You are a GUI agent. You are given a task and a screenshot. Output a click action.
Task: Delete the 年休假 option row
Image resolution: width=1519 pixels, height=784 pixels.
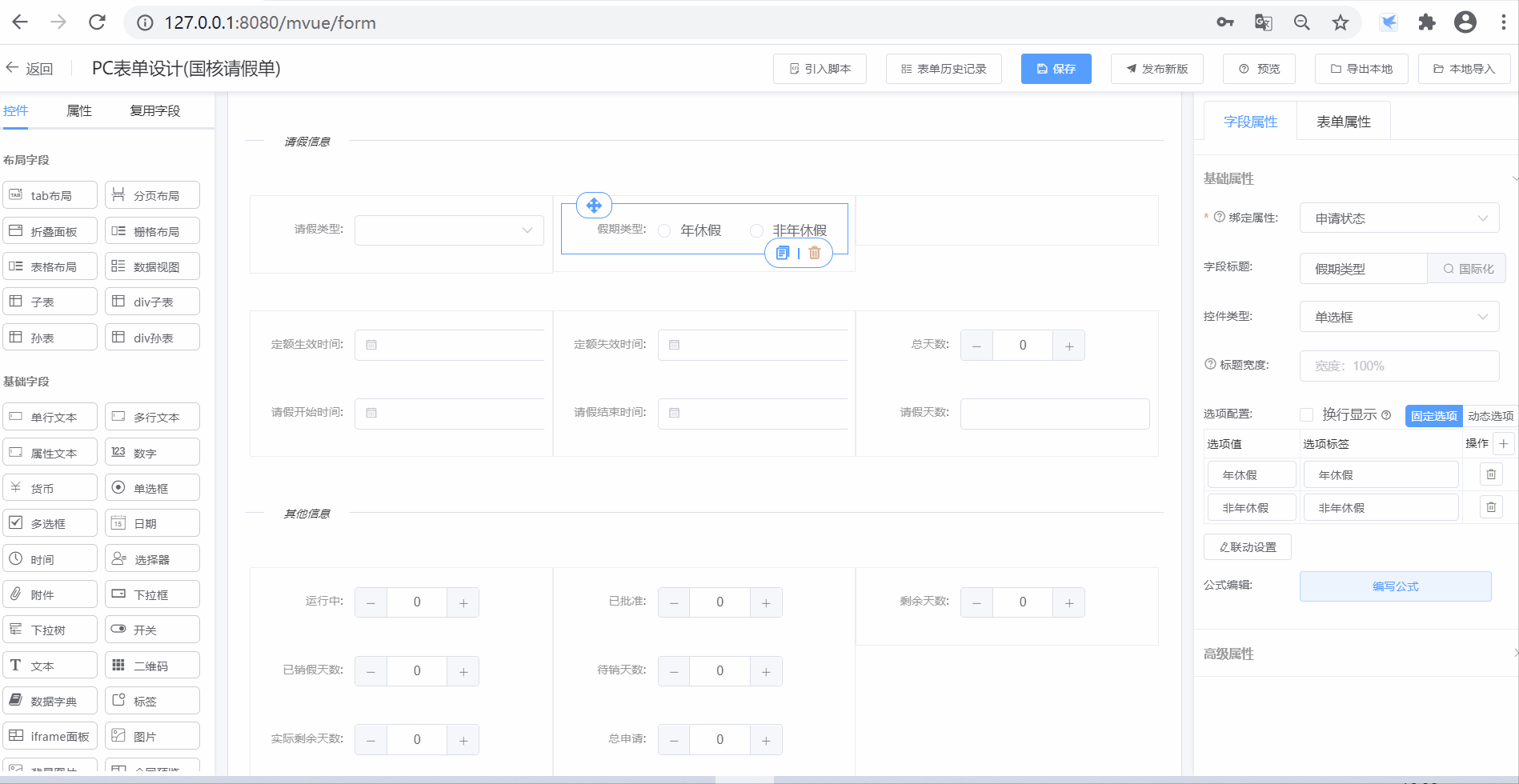click(1491, 474)
